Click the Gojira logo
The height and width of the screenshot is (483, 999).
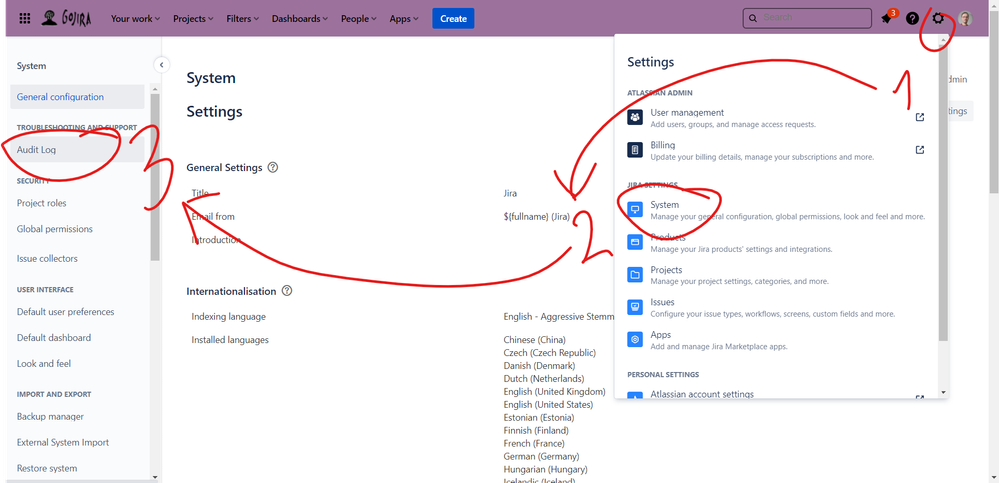(66, 18)
